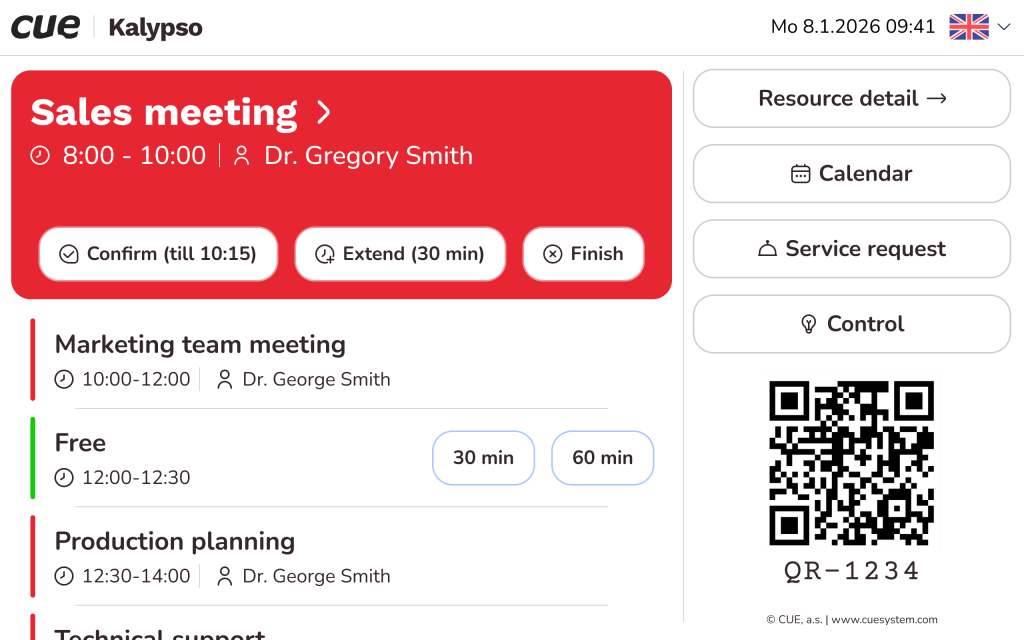The width and height of the screenshot is (1024, 640).
Task: Open Sales meeting details via arrow chevron
Action: pos(323,112)
